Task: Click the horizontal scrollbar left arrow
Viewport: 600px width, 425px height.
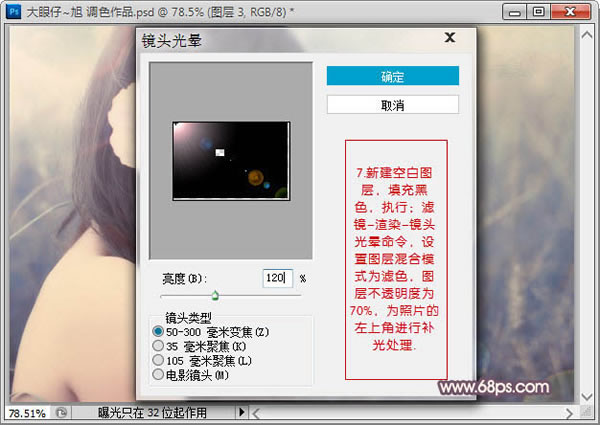Action: tap(255, 412)
